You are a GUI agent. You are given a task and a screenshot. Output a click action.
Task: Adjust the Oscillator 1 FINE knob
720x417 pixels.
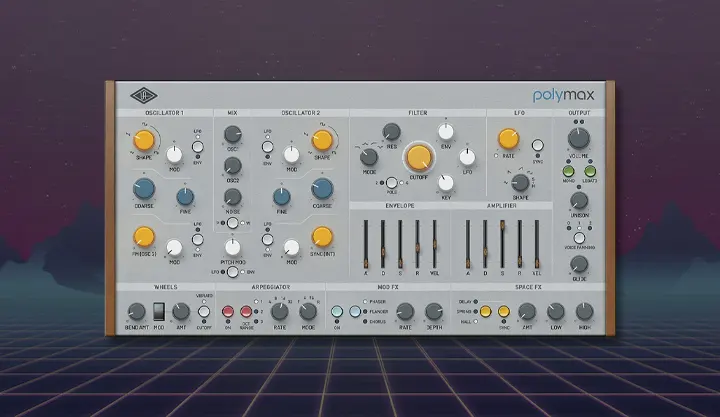[x=185, y=197]
